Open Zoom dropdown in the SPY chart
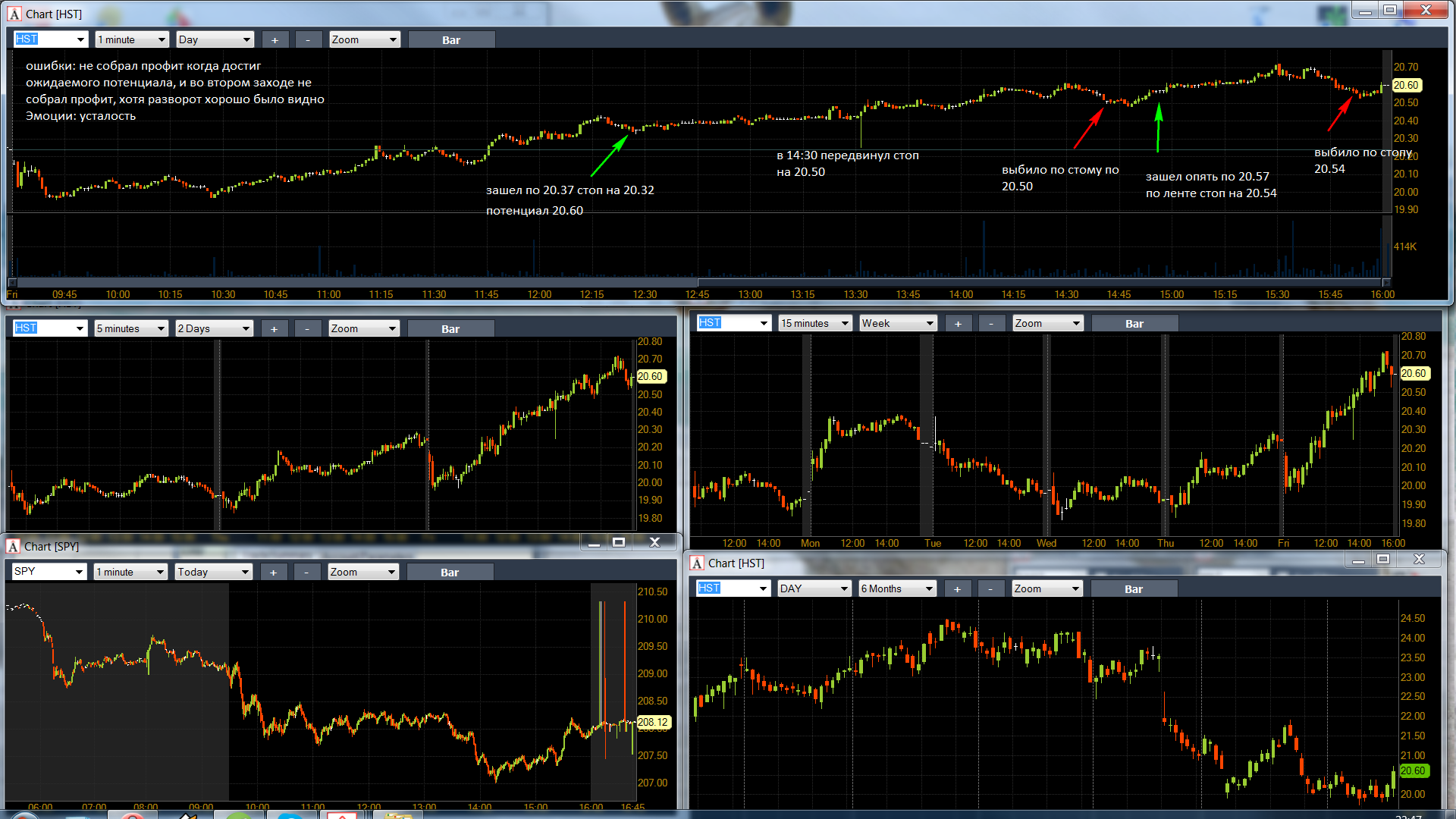The width and height of the screenshot is (1456, 819). tap(363, 572)
